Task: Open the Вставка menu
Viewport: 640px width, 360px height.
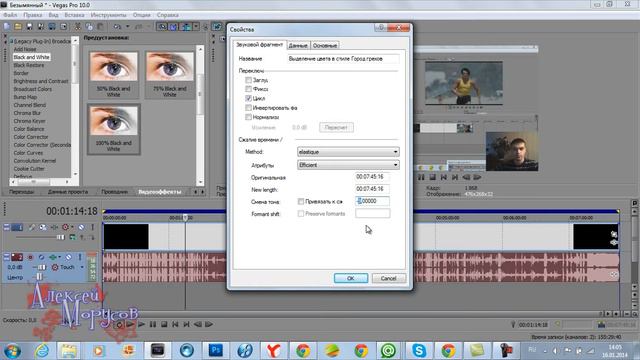Action: [x=74, y=15]
